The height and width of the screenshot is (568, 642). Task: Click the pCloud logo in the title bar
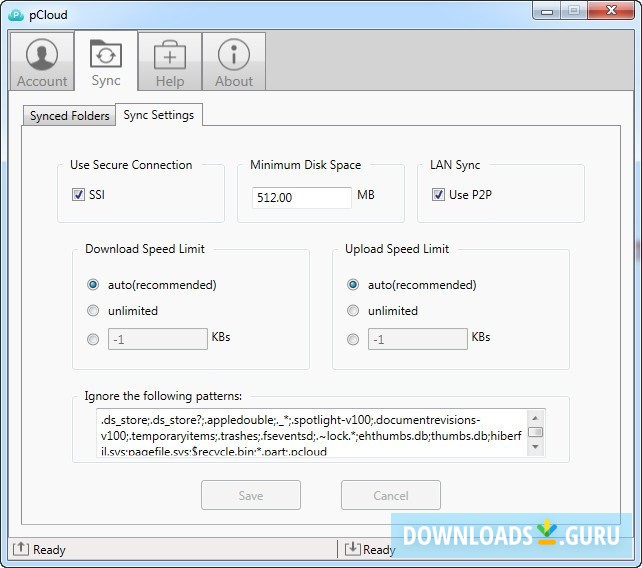point(16,15)
